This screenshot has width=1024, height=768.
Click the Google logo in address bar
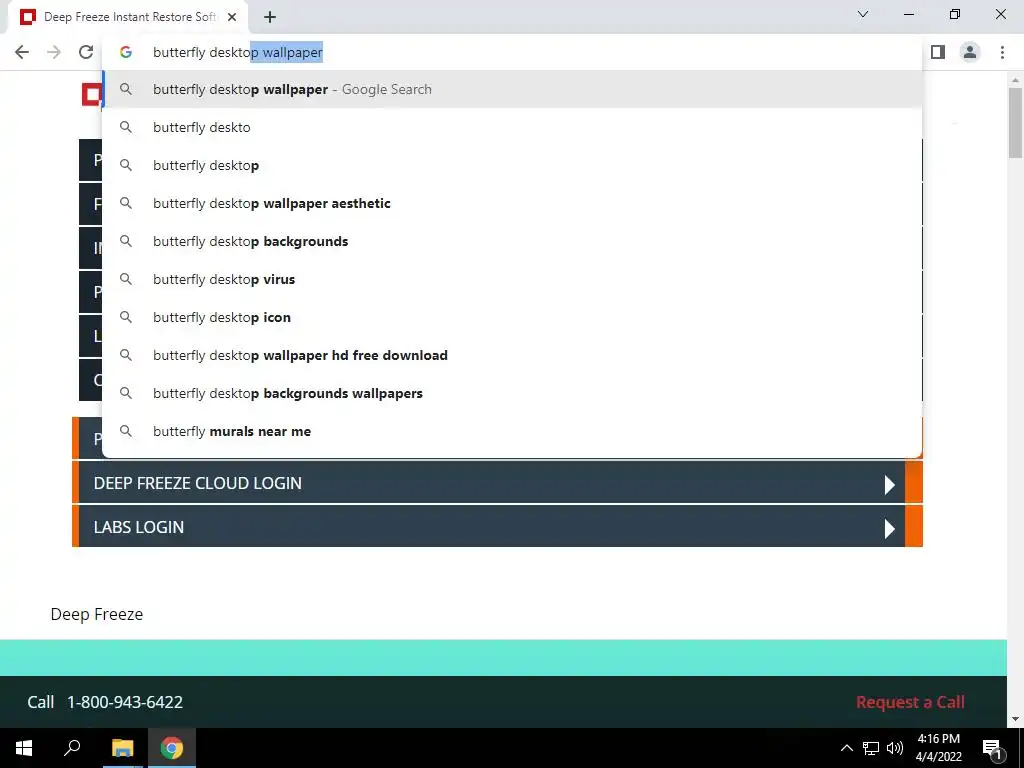pos(126,52)
